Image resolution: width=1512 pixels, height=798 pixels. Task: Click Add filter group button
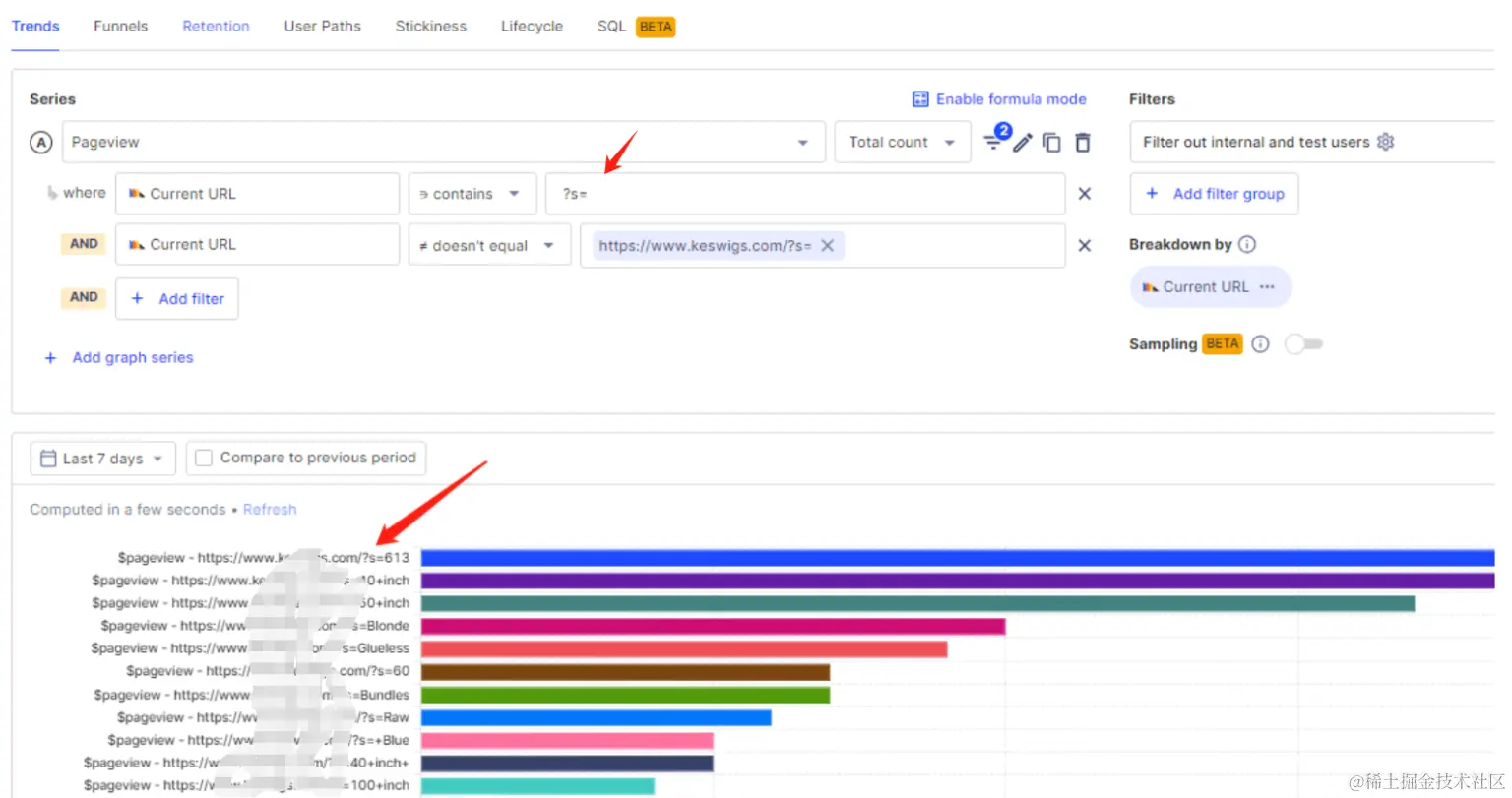pos(1214,194)
